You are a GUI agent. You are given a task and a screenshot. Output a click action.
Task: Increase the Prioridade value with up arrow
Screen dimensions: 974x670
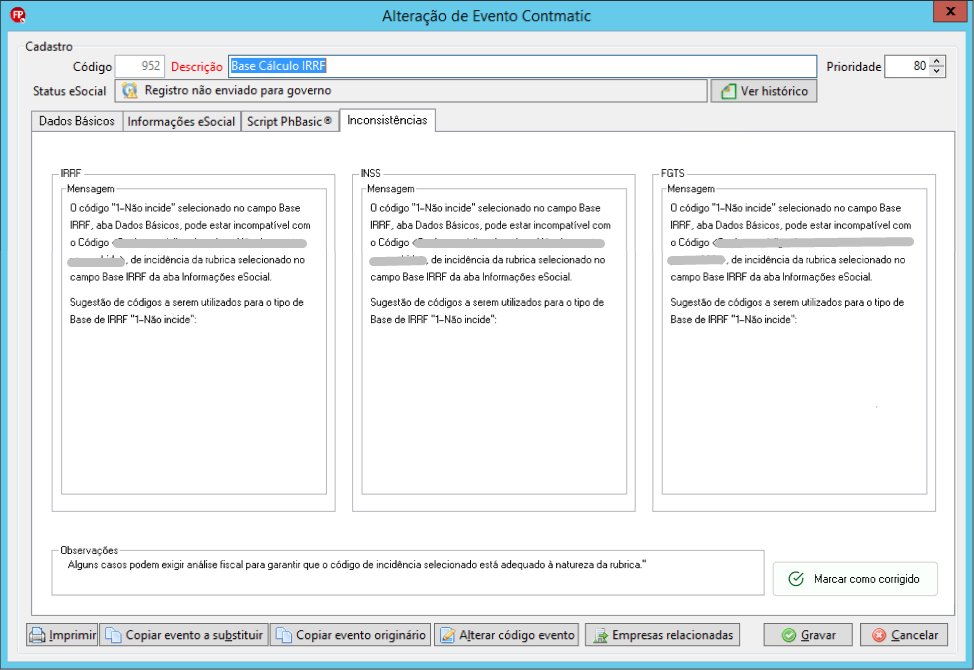point(937,61)
